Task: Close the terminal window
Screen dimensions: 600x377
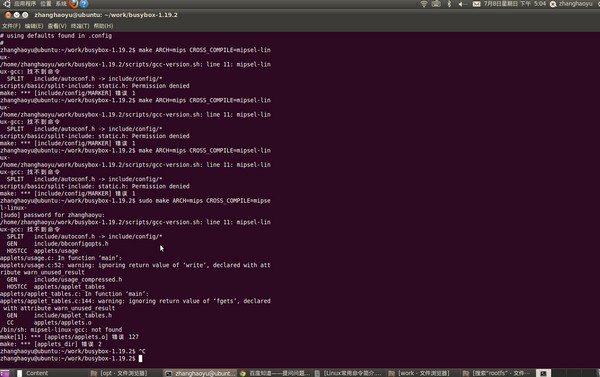Action: tap(8, 15)
